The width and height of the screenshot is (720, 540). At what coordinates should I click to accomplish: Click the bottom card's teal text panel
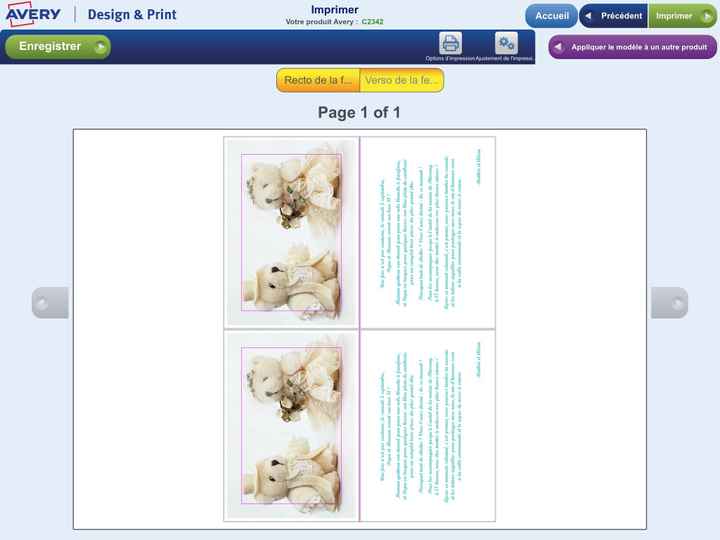click(x=428, y=426)
